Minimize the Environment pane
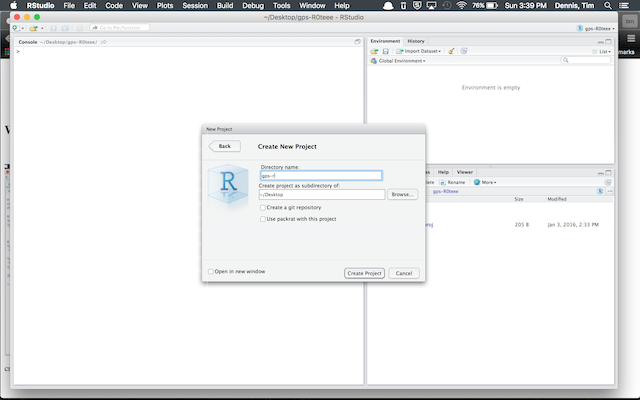Viewport: 640px width, 400px height. coord(600,42)
